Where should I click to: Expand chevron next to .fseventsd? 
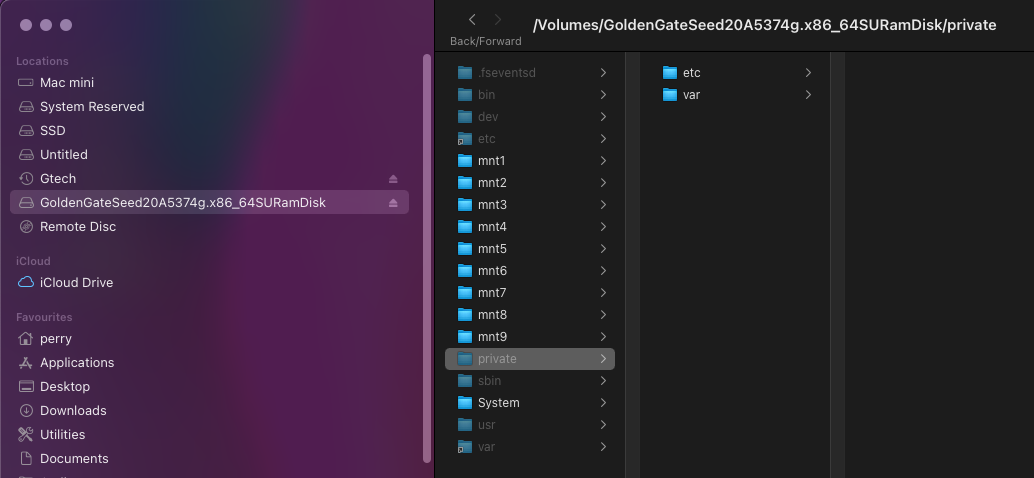[x=603, y=73]
